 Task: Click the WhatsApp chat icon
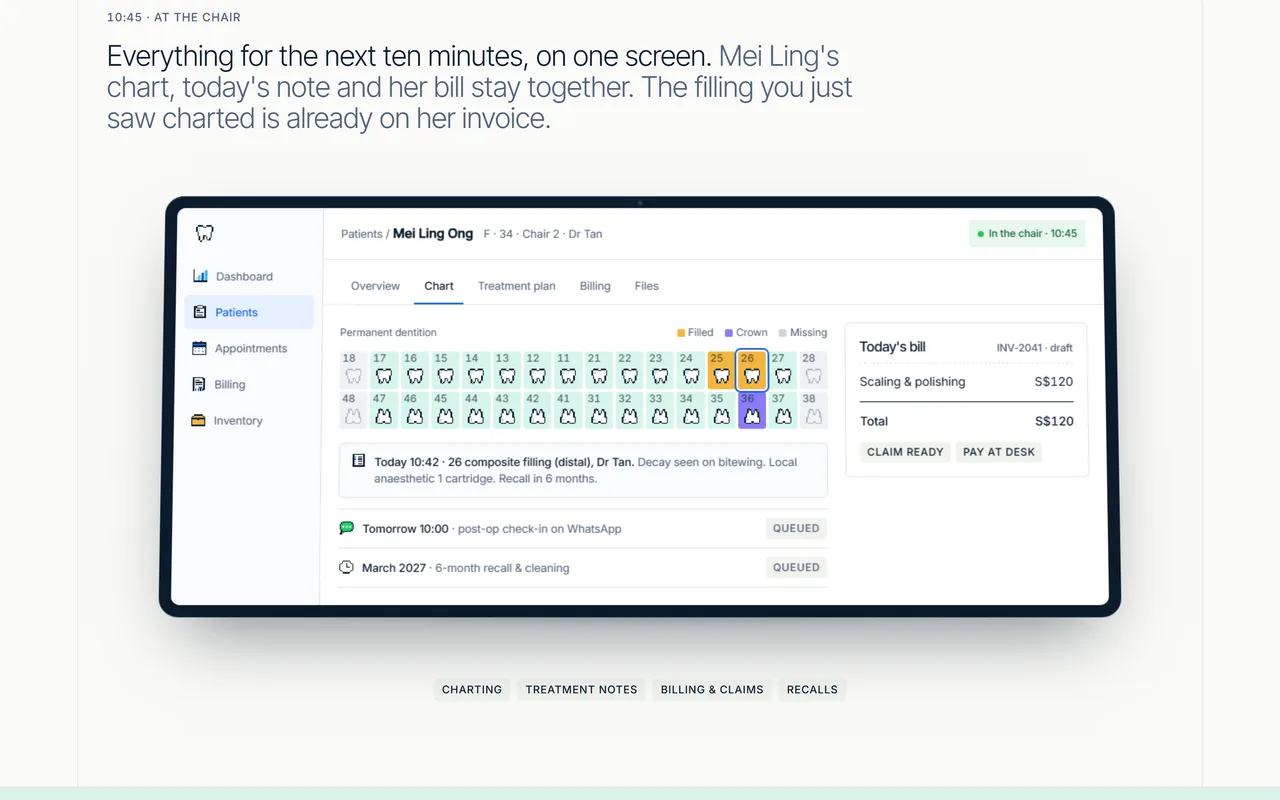347,528
